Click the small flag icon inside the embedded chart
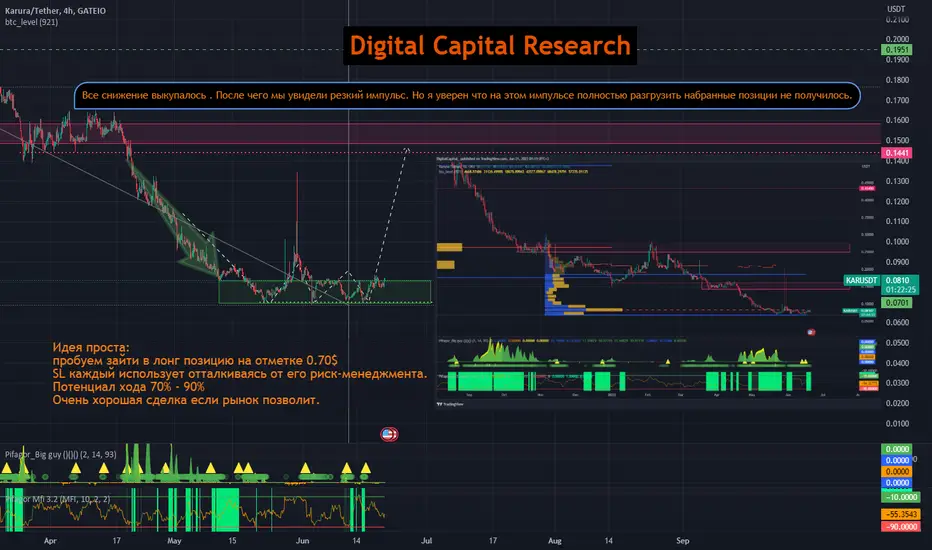 [811, 332]
